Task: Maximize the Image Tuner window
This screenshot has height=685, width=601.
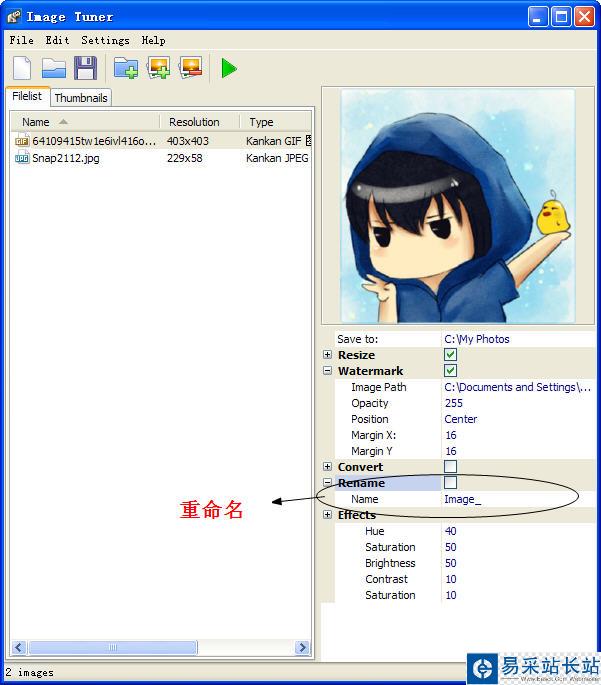Action: [x=561, y=17]
